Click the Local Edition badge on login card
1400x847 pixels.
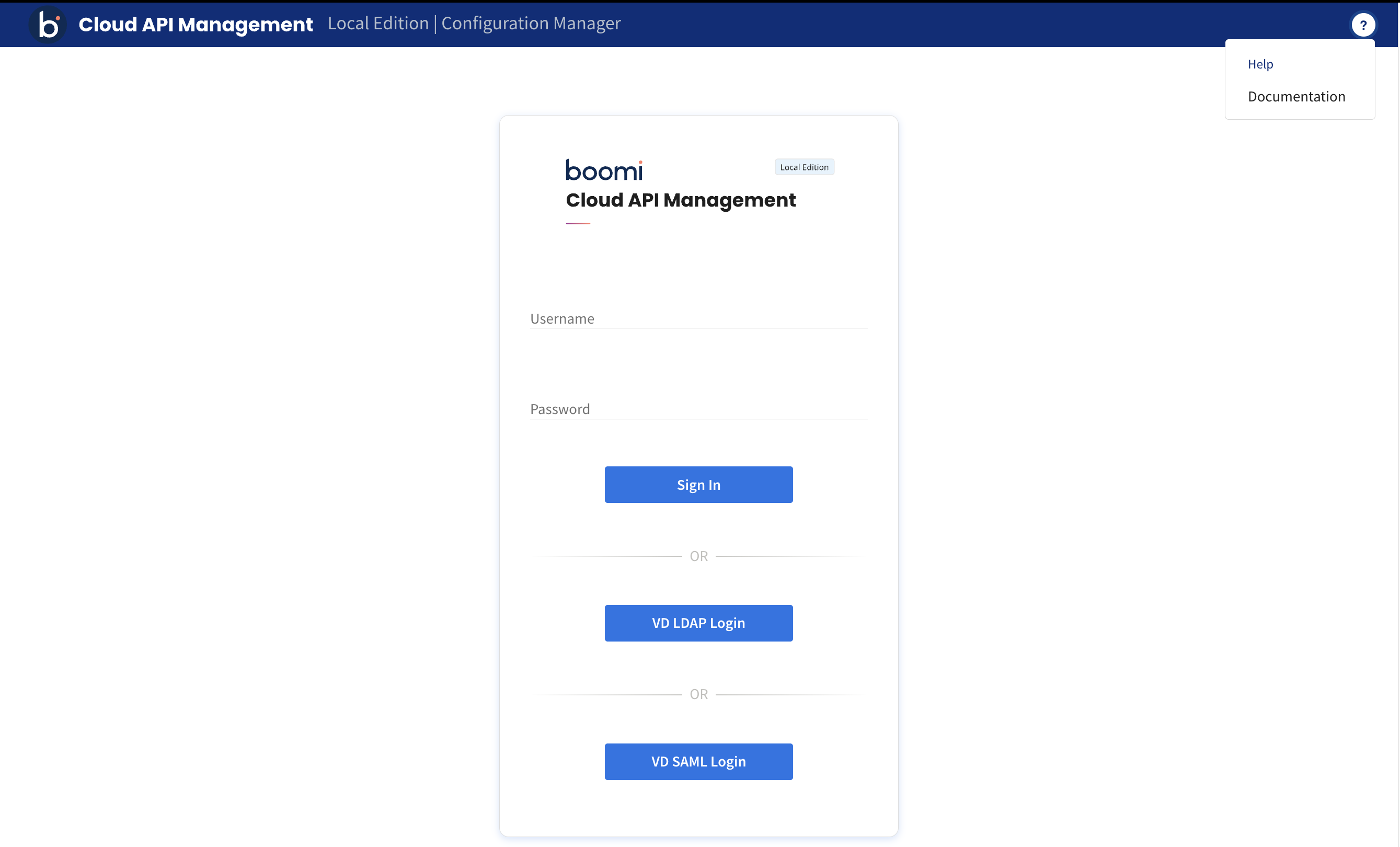[804, 167]
